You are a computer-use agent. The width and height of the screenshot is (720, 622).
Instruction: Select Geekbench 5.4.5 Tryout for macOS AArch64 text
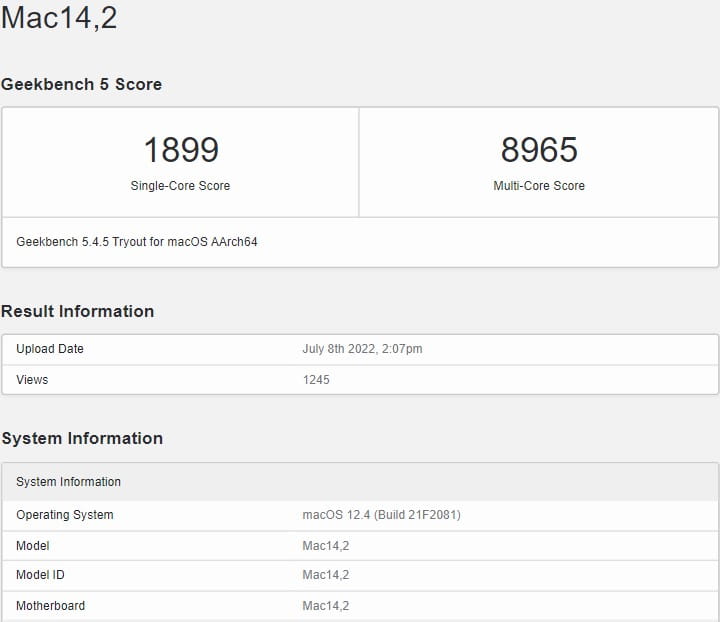tap(137, 242)
